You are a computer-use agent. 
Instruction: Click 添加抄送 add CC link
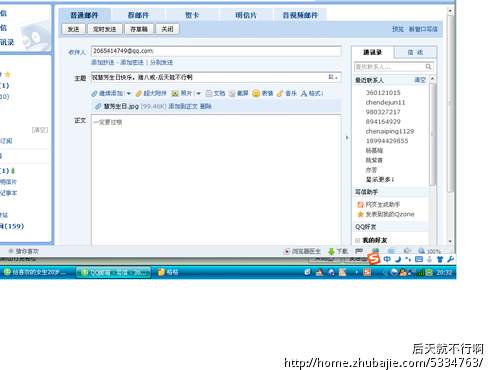coord(103,62)
